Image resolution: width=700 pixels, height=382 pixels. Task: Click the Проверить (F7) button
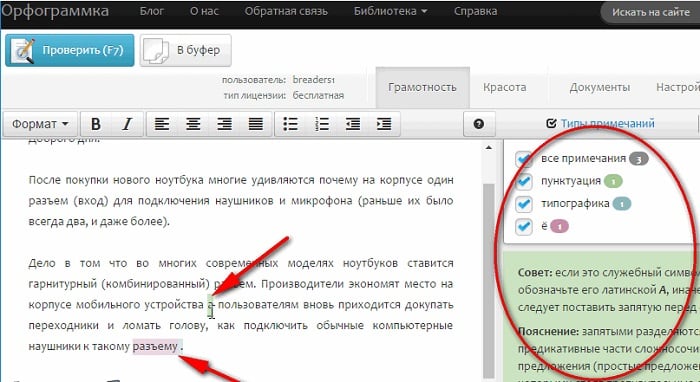point(70,50)
